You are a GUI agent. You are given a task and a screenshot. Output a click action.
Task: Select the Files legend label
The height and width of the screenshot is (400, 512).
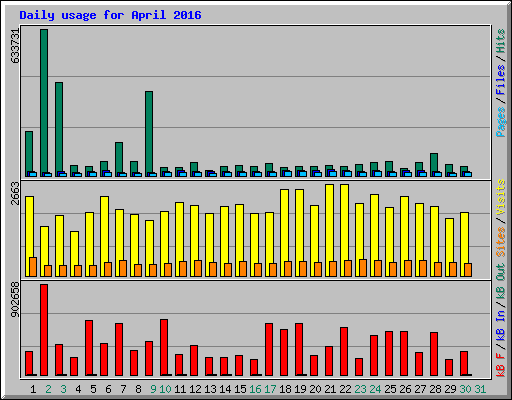500,80
